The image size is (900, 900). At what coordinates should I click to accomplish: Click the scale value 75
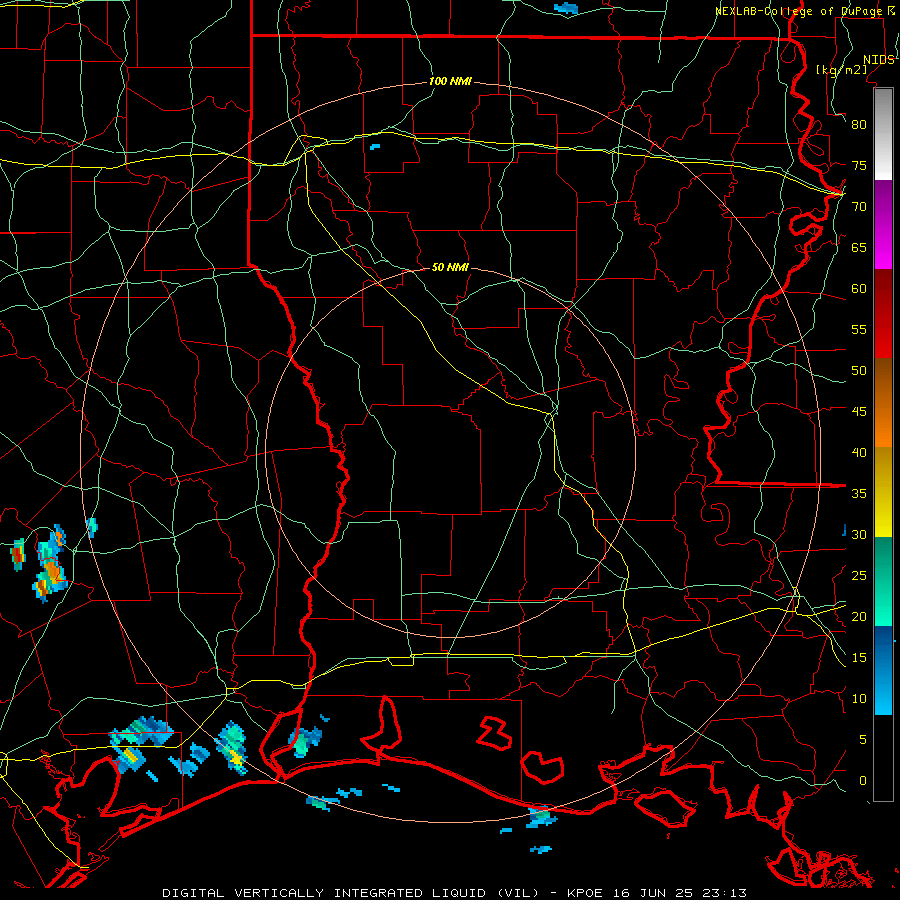pos(859,166)
